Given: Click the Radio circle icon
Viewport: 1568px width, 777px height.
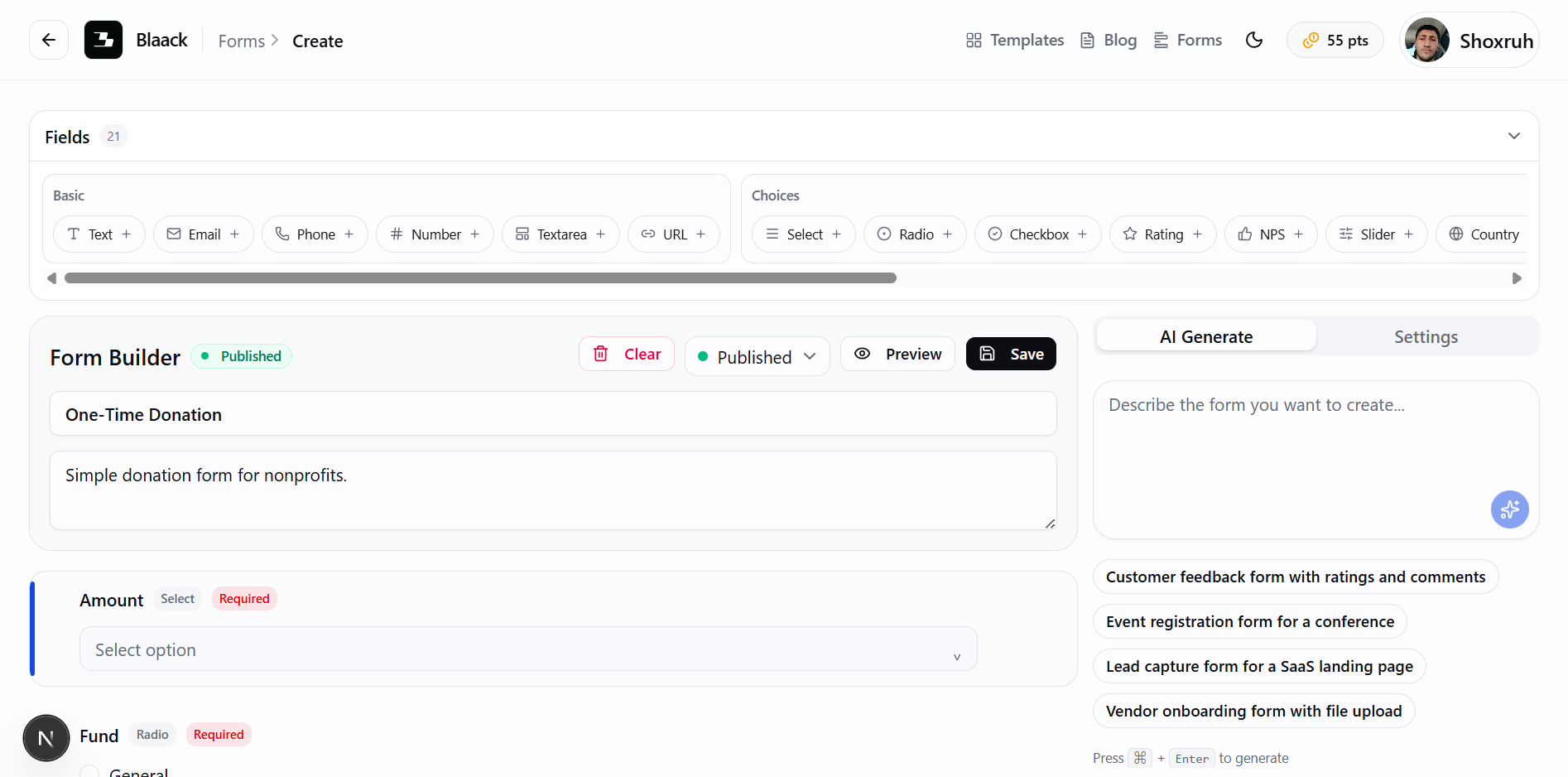Looking at the screenshot, I should point(884,234).
